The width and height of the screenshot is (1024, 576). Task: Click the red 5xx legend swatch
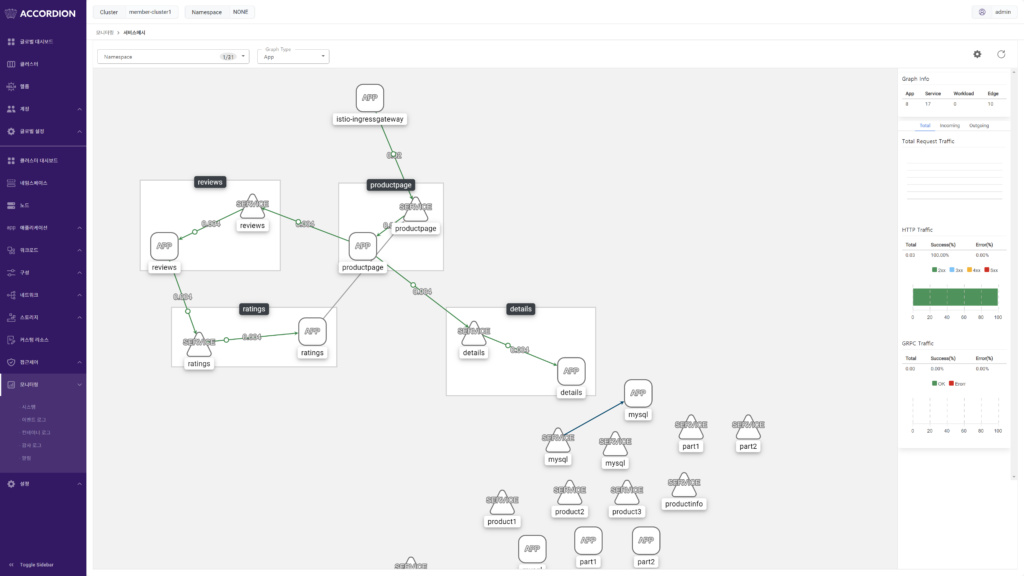coord(986,270)
